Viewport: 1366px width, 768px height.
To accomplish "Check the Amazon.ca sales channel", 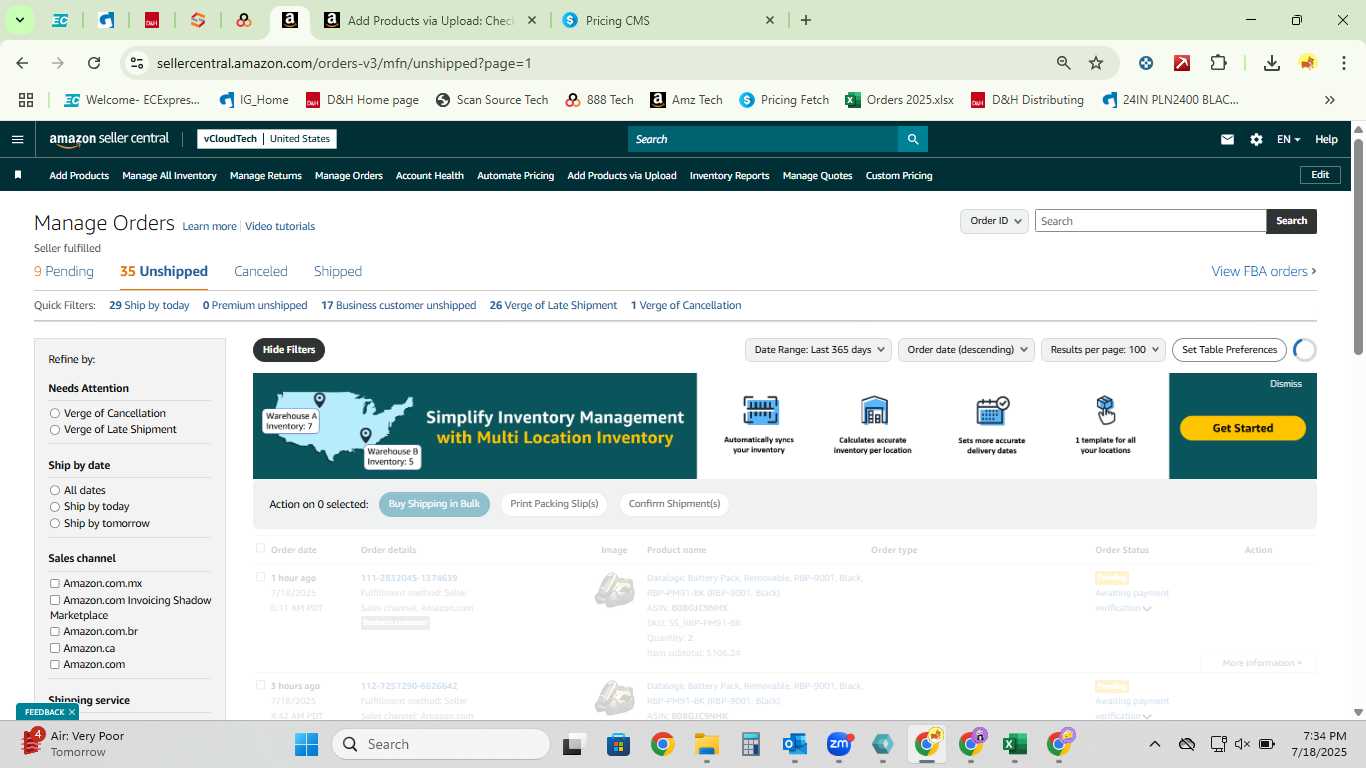I will coord(55,648).
